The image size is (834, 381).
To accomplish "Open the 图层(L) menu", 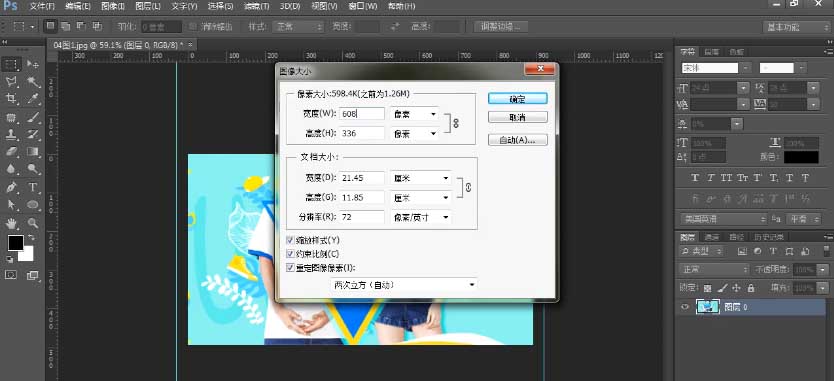I will [148, 6].
